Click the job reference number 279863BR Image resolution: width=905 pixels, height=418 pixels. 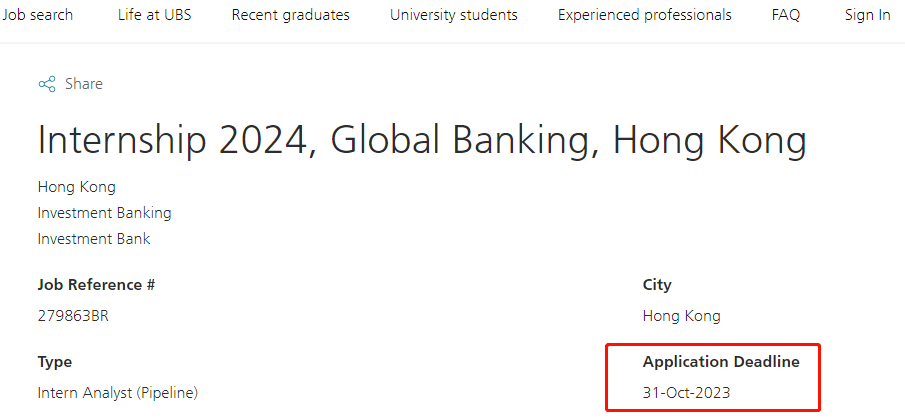coord(73,316)
